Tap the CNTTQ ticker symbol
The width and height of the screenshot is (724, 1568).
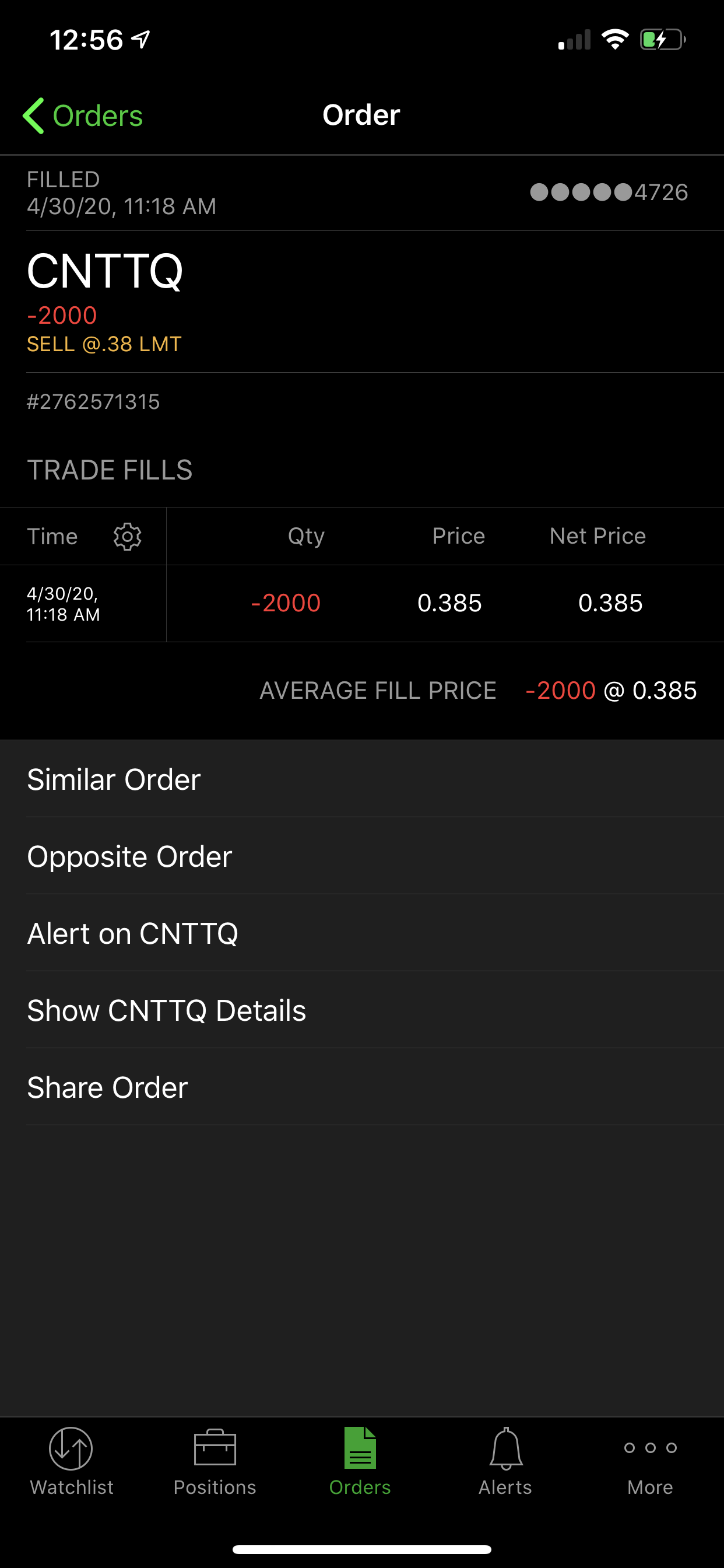(x=105, y=271)
